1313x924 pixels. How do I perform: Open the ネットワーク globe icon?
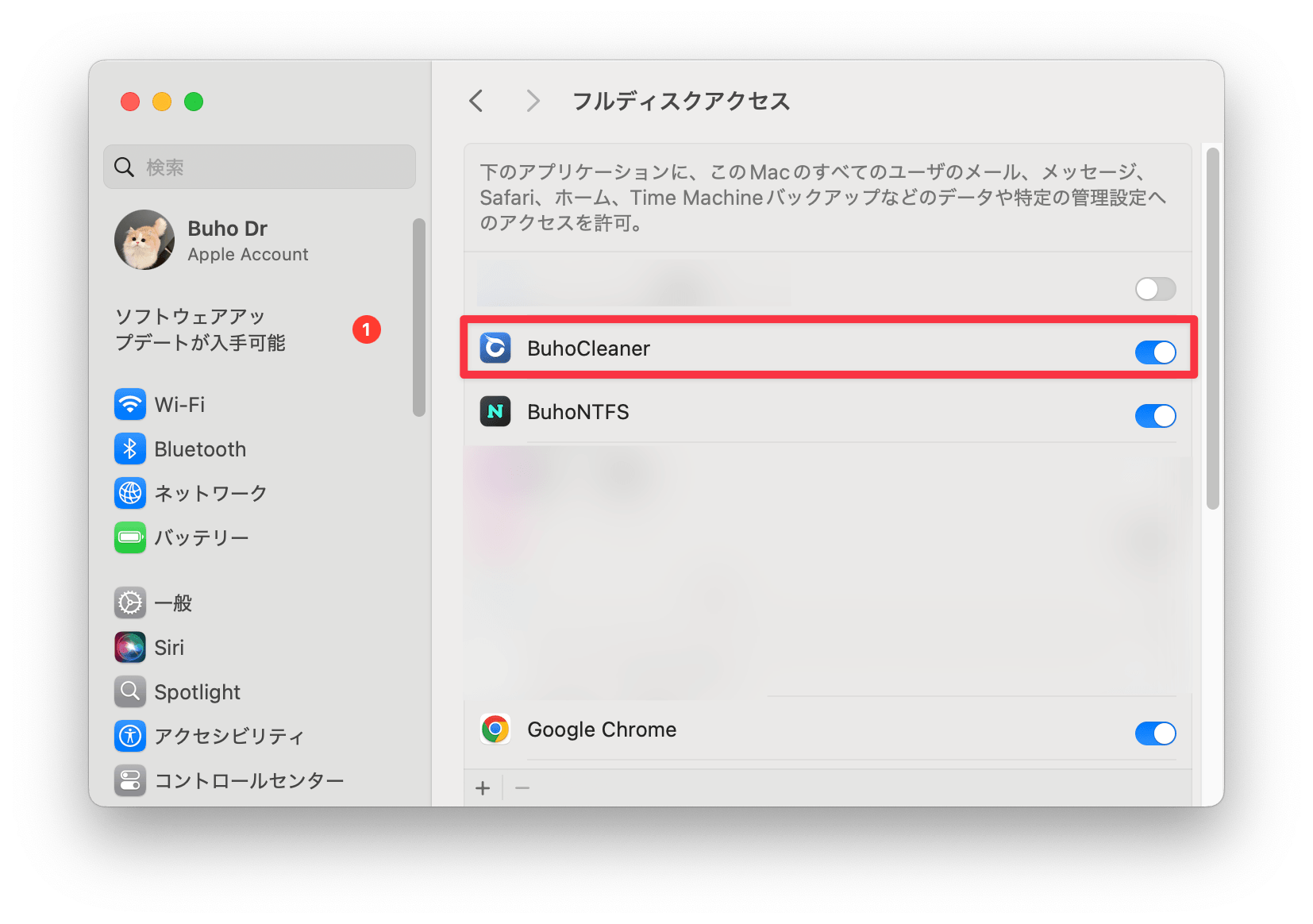click(x=130, y=493)
